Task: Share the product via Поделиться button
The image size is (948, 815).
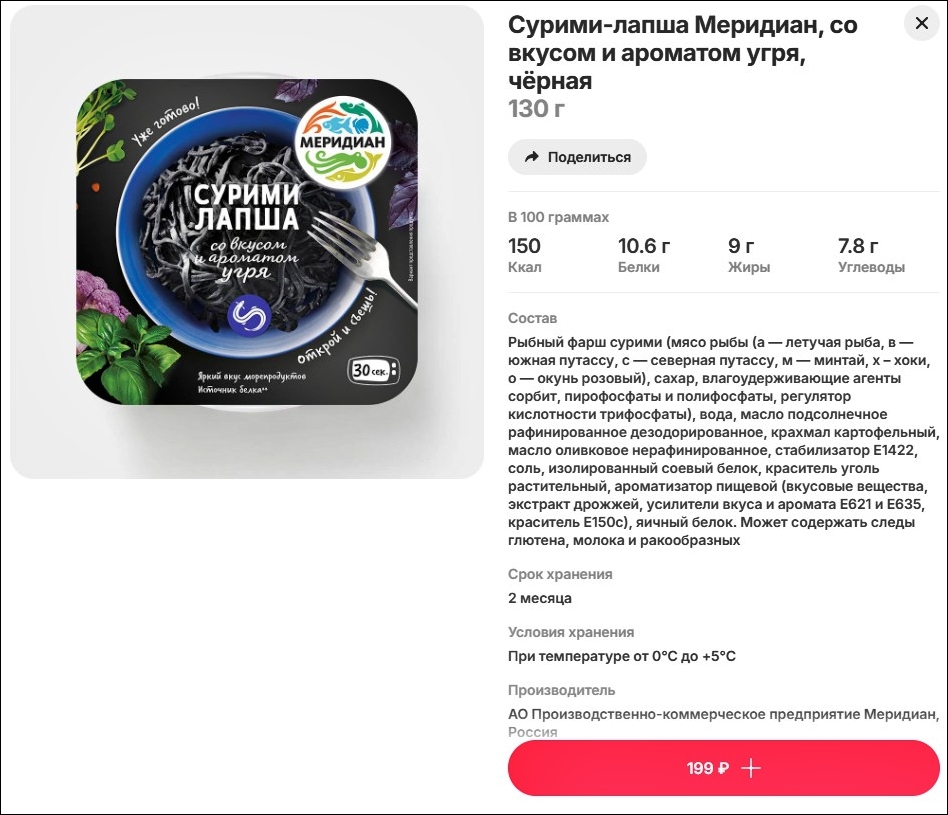Action: 577,157
